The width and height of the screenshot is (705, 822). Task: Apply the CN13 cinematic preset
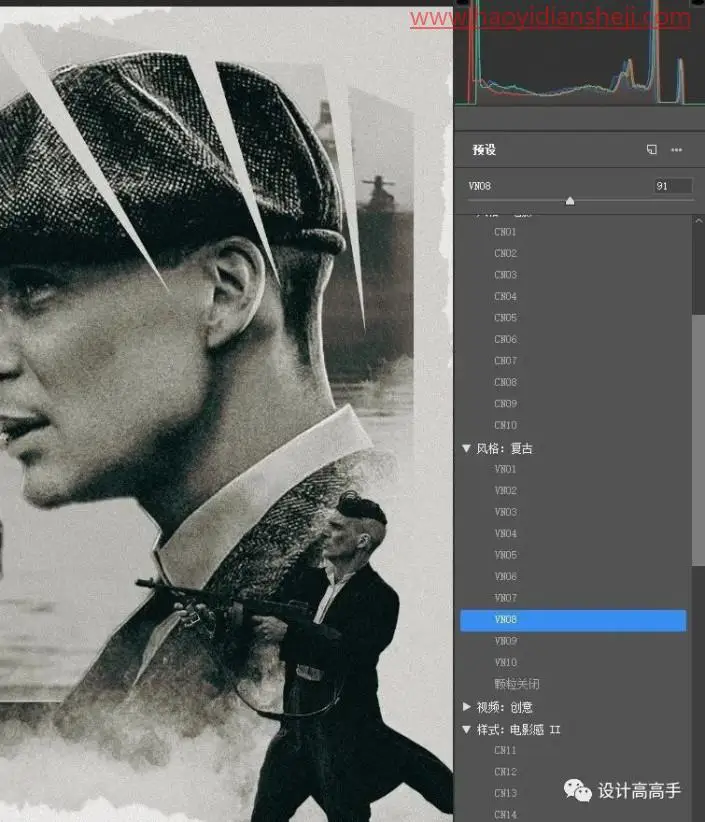505,794
